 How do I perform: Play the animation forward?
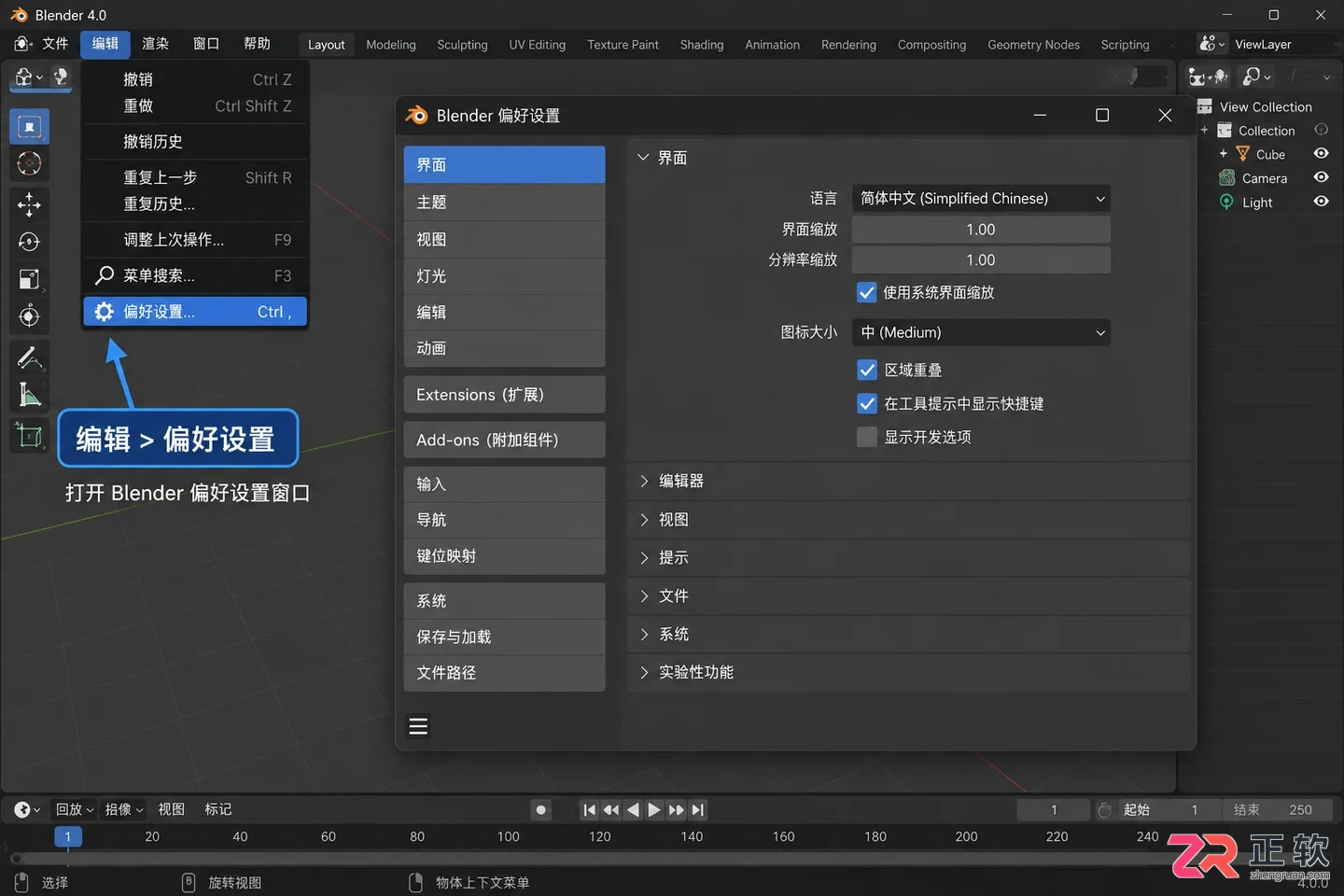pos(654,810)
